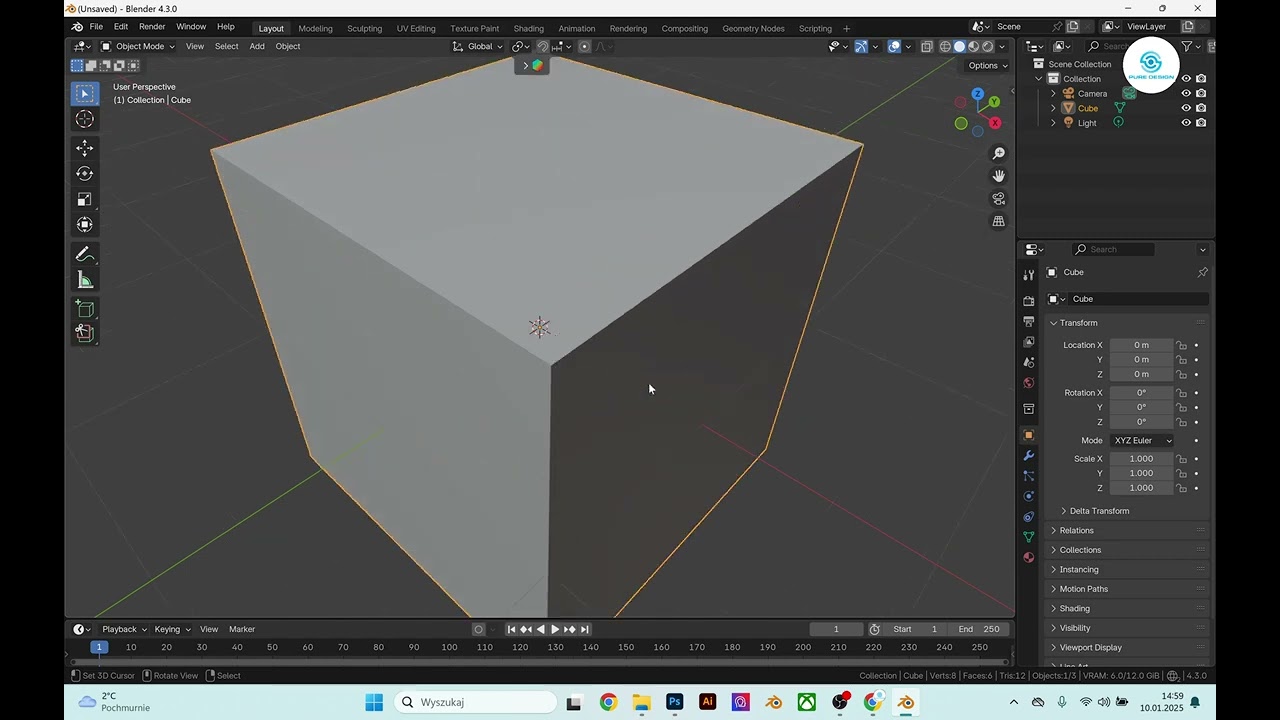Open the Render properties tab
The image size is (1280, 720).
[x=1028, y=301]
